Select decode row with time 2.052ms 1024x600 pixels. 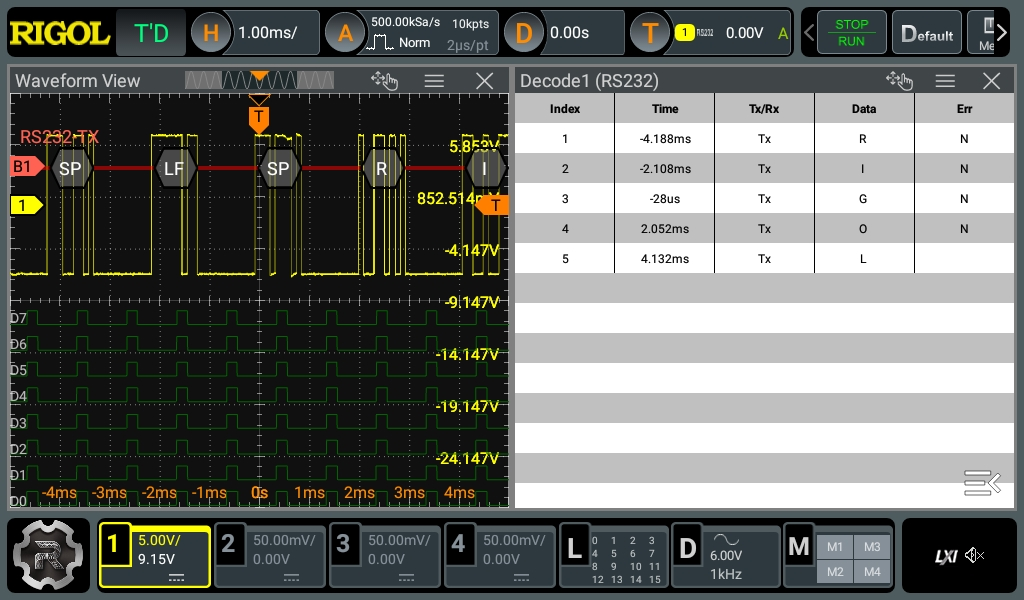764,229
